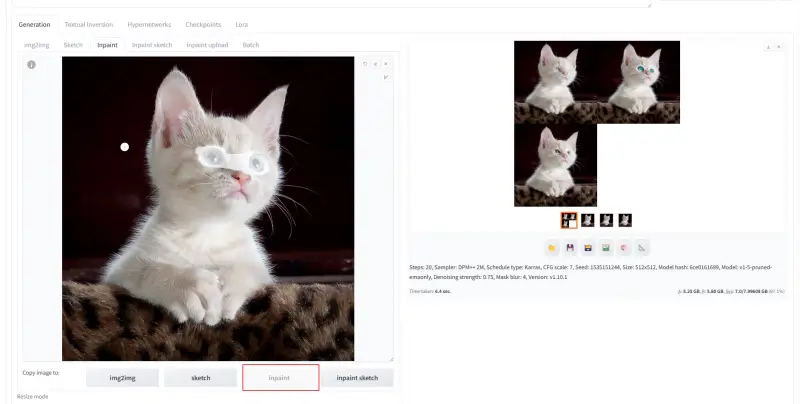
Task: Copy the image to img2img
Action: (x=122, y=378)
